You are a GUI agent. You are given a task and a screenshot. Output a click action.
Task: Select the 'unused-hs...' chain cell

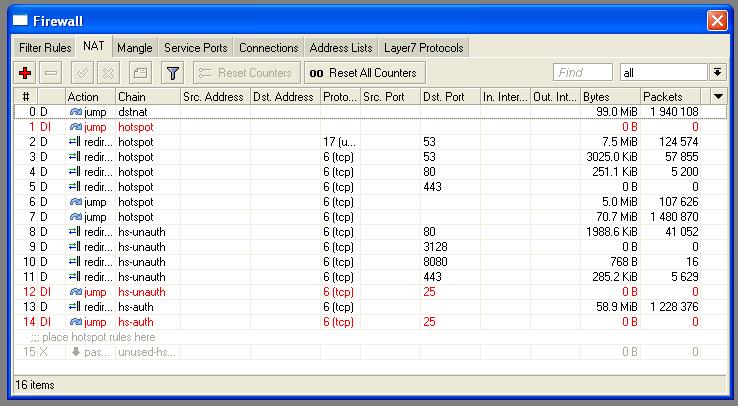tap(147, 352)
